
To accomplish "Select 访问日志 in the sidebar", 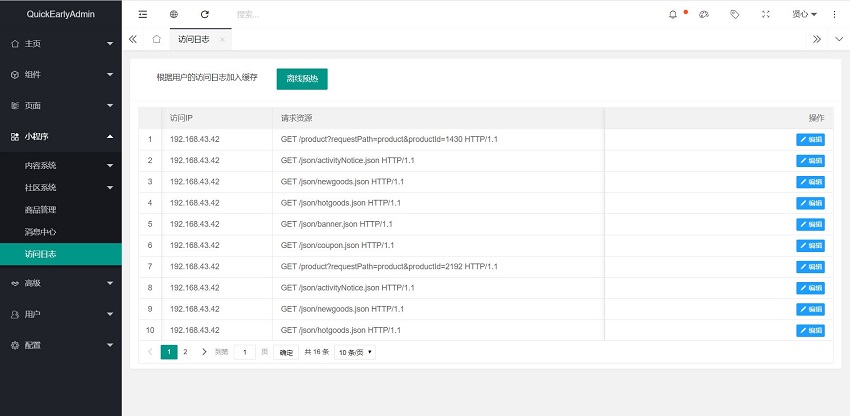I will point(61,254).
